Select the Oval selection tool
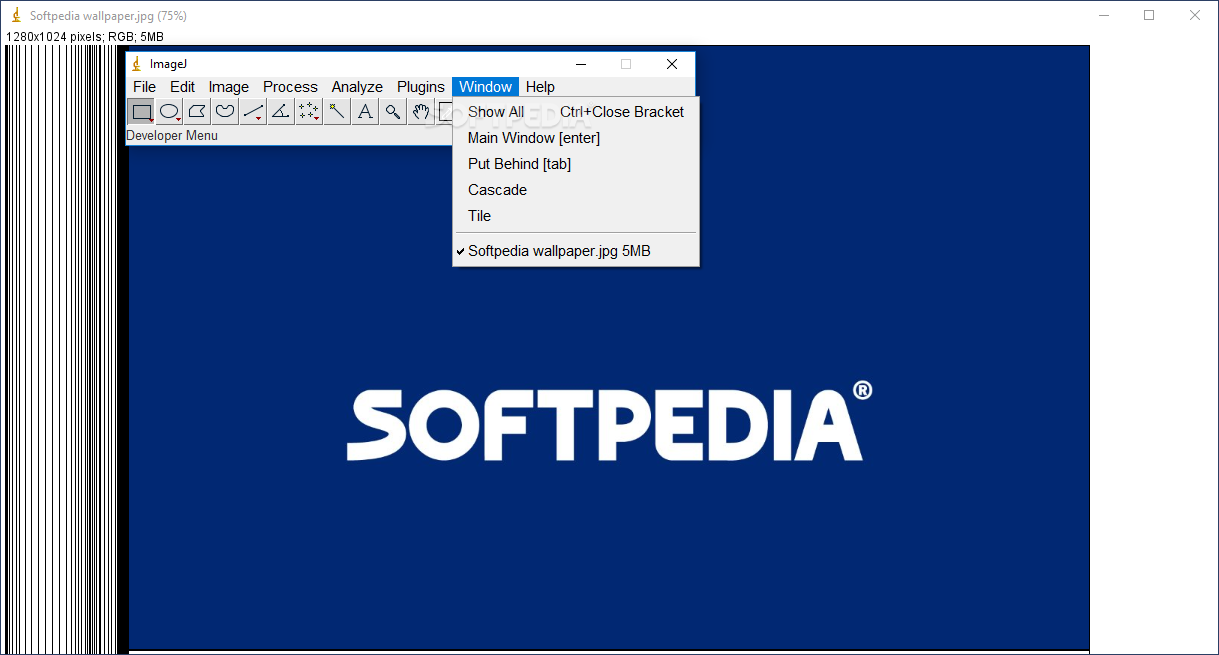The width and height of the screenshot is (1219, 655). tap(170, 112)
